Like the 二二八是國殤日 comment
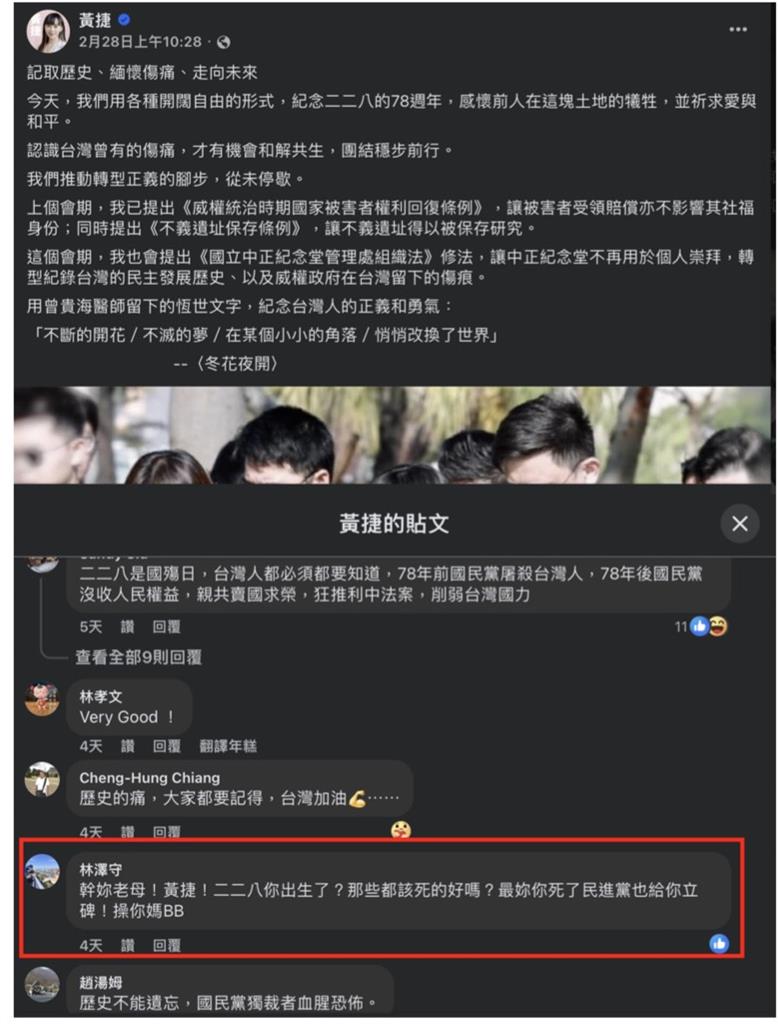The image size is (778, 1024). [x=127, y=627]
